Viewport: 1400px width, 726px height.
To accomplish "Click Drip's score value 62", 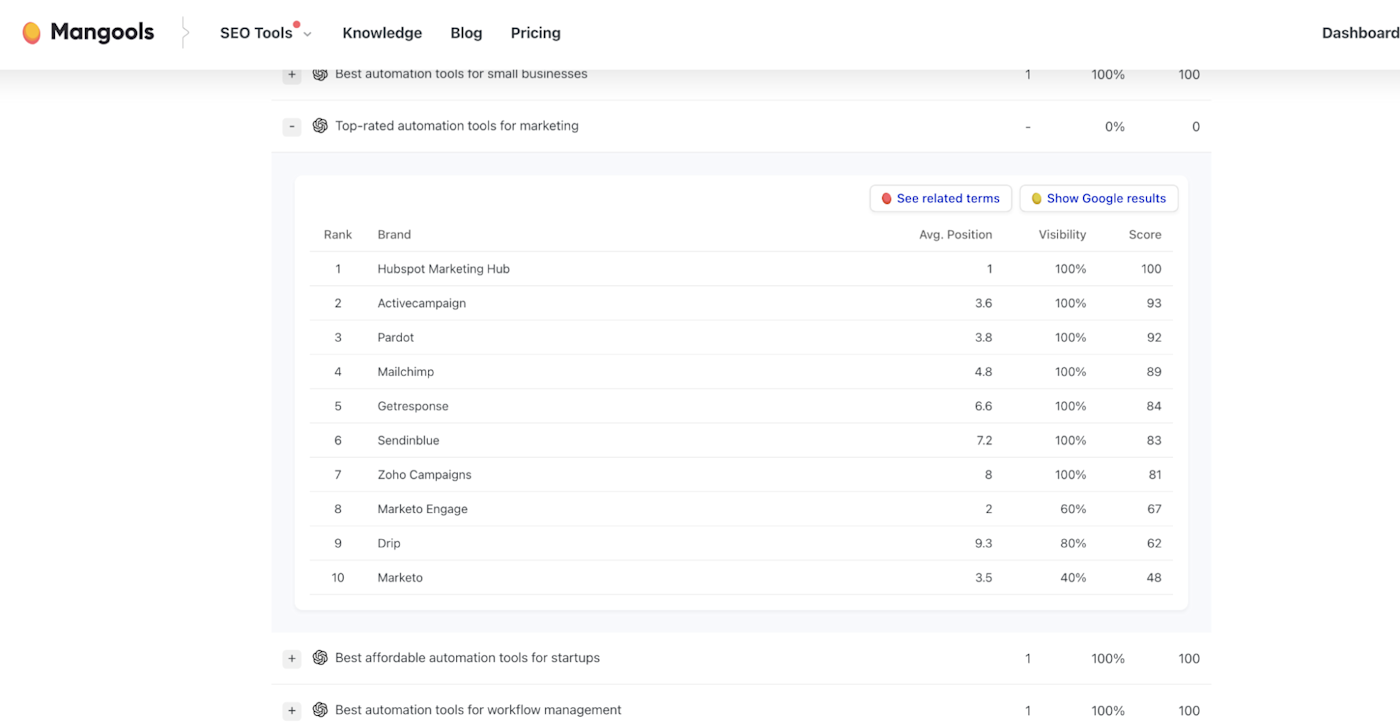I will pos(1154,544).
